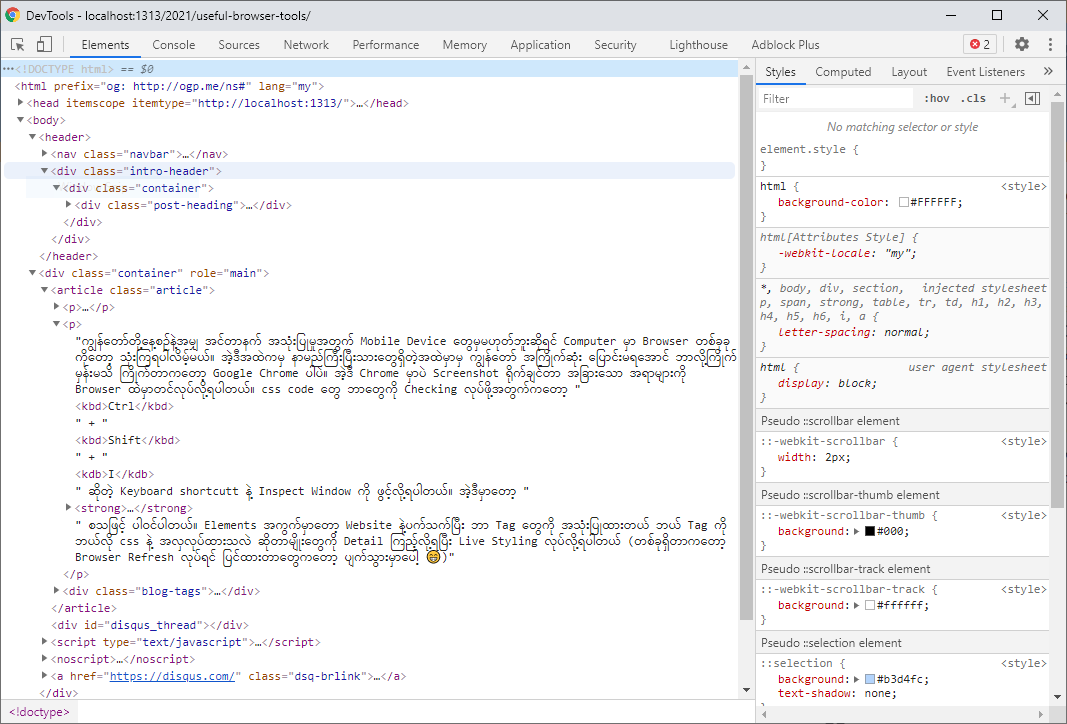Switch to the Performance tab

pyautogui.click(x=386, y=45)
